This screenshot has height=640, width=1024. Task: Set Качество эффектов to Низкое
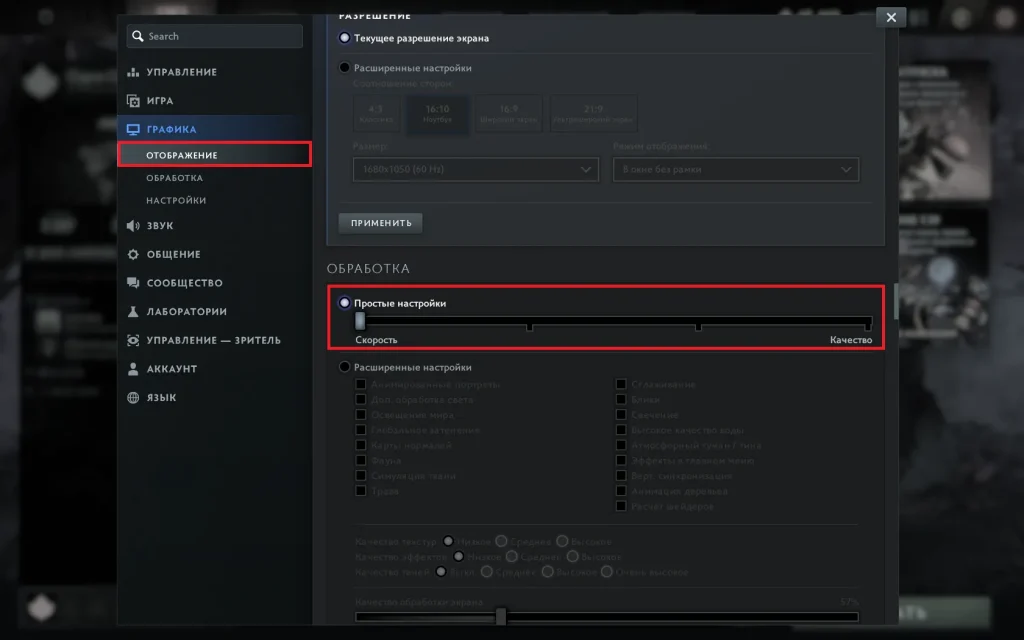tap(458, 556)
